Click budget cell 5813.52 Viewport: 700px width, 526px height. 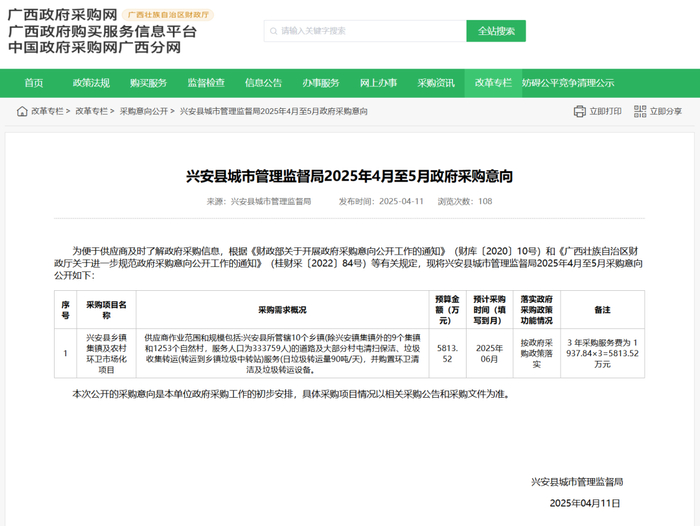coord(447,354)
